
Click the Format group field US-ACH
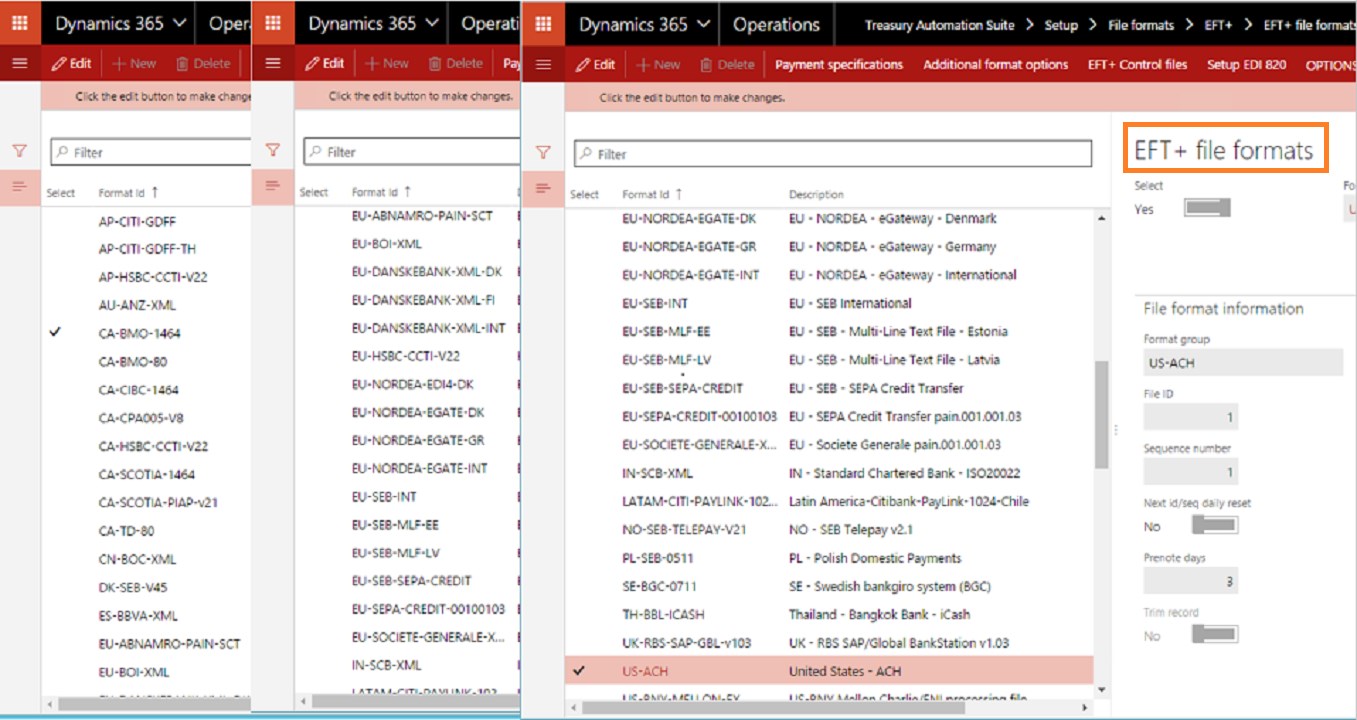coord(1243,362)
